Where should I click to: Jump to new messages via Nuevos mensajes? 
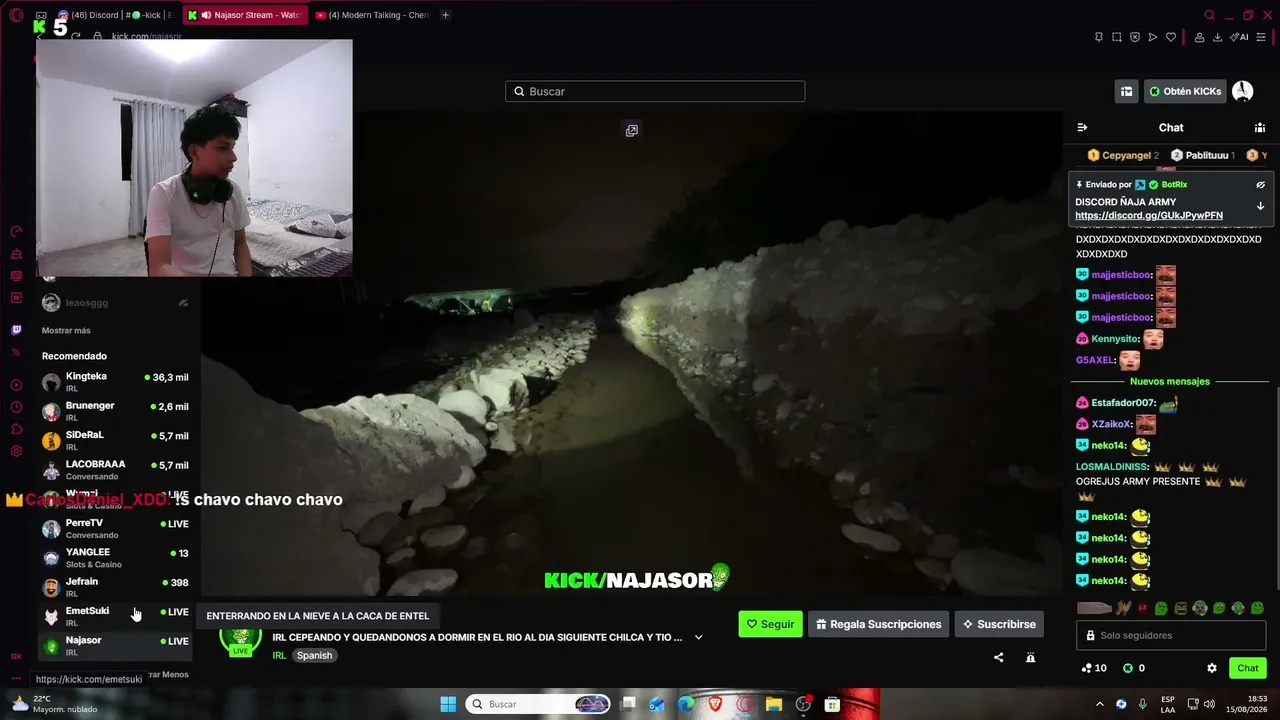tap(1170, 381)
